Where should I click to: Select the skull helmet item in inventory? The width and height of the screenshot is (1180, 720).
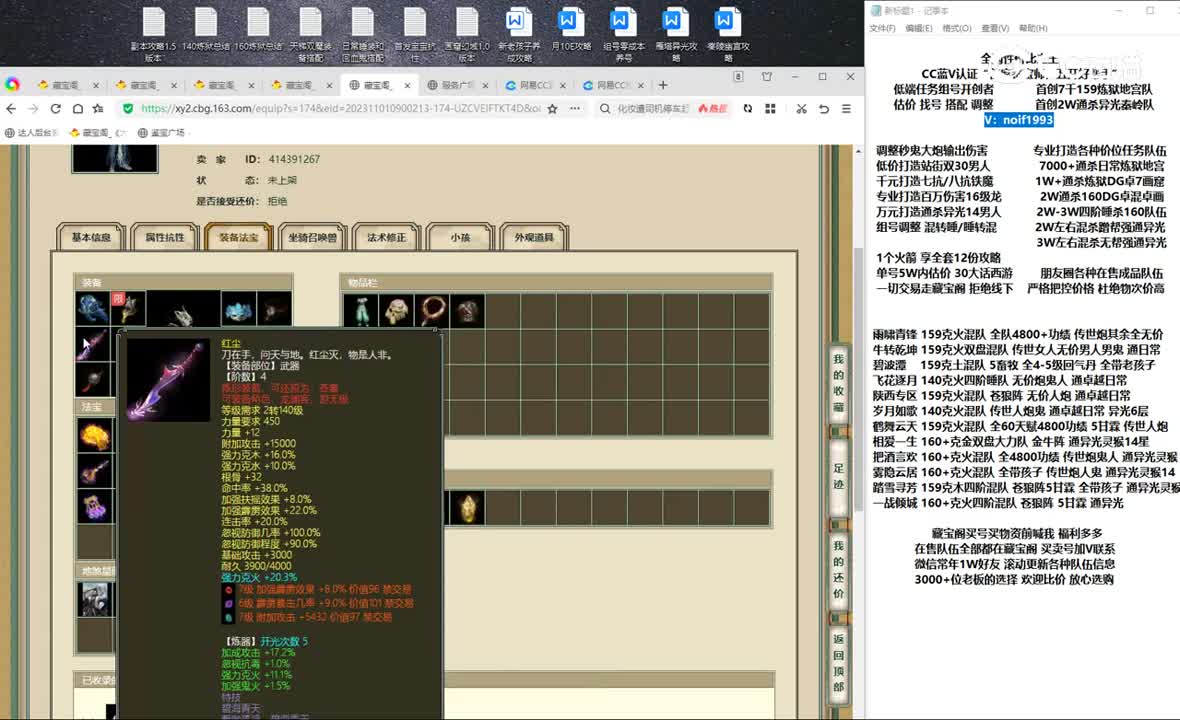coord(397,310)
